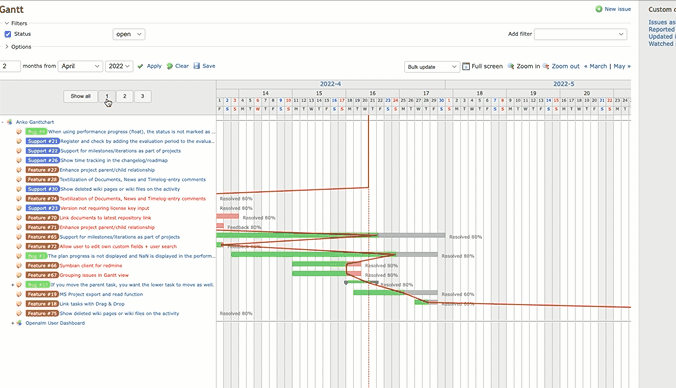
Task: Click the issue icon beside Support #22
Action: click(19, 151)
